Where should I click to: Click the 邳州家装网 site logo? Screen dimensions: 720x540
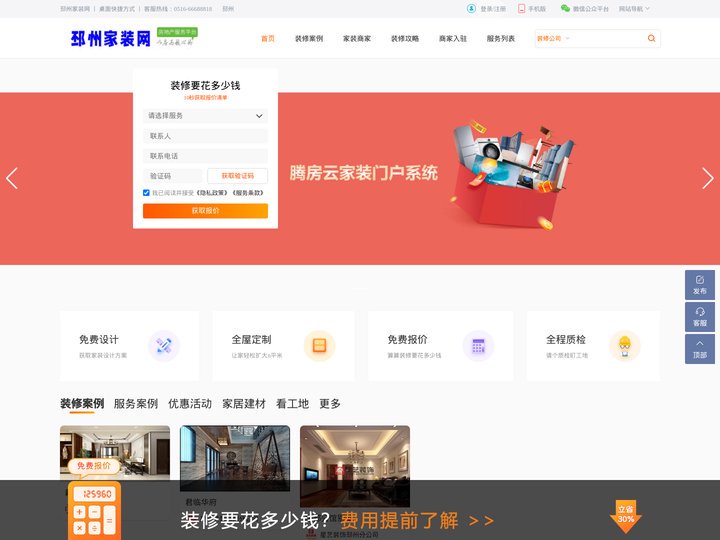pos(111,39)
